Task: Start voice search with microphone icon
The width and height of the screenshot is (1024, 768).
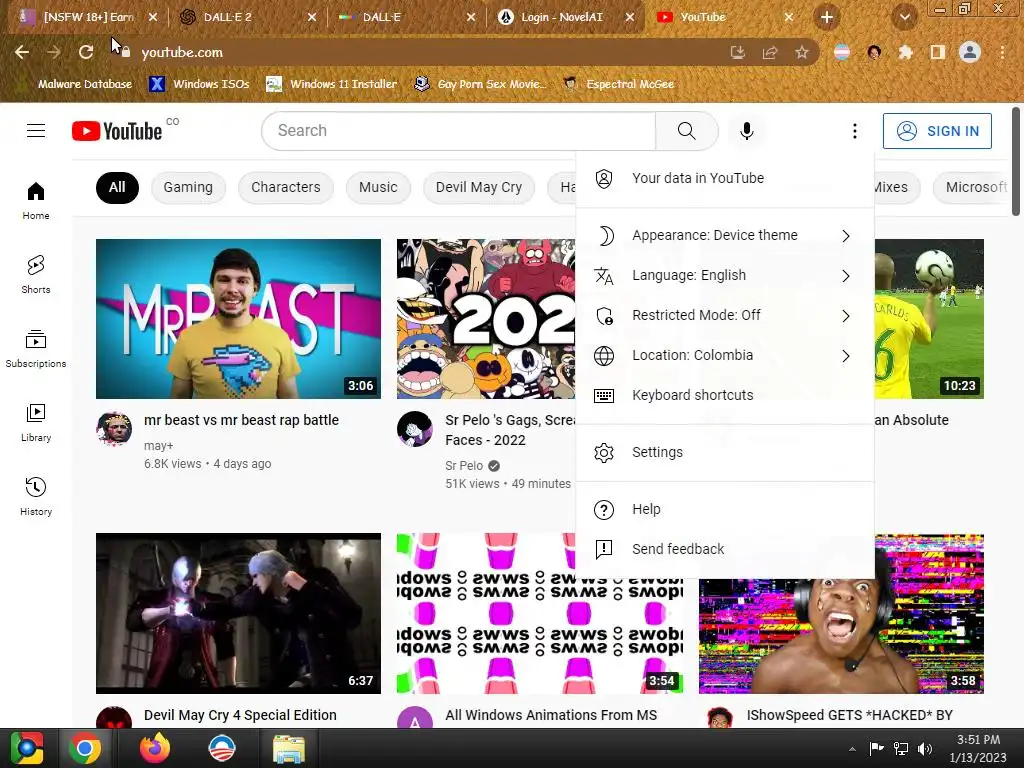Action: click(x=746, y=131)
